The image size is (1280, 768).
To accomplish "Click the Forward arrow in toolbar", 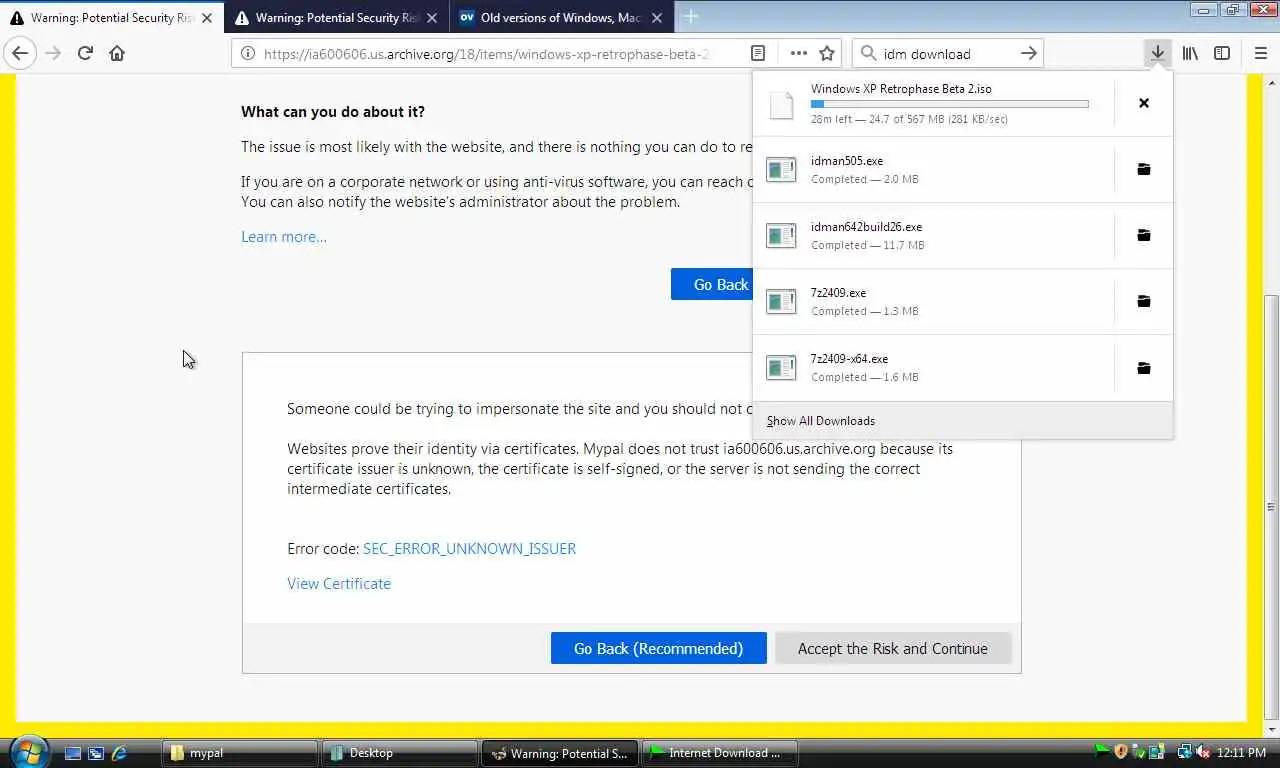I will [53, 54].
